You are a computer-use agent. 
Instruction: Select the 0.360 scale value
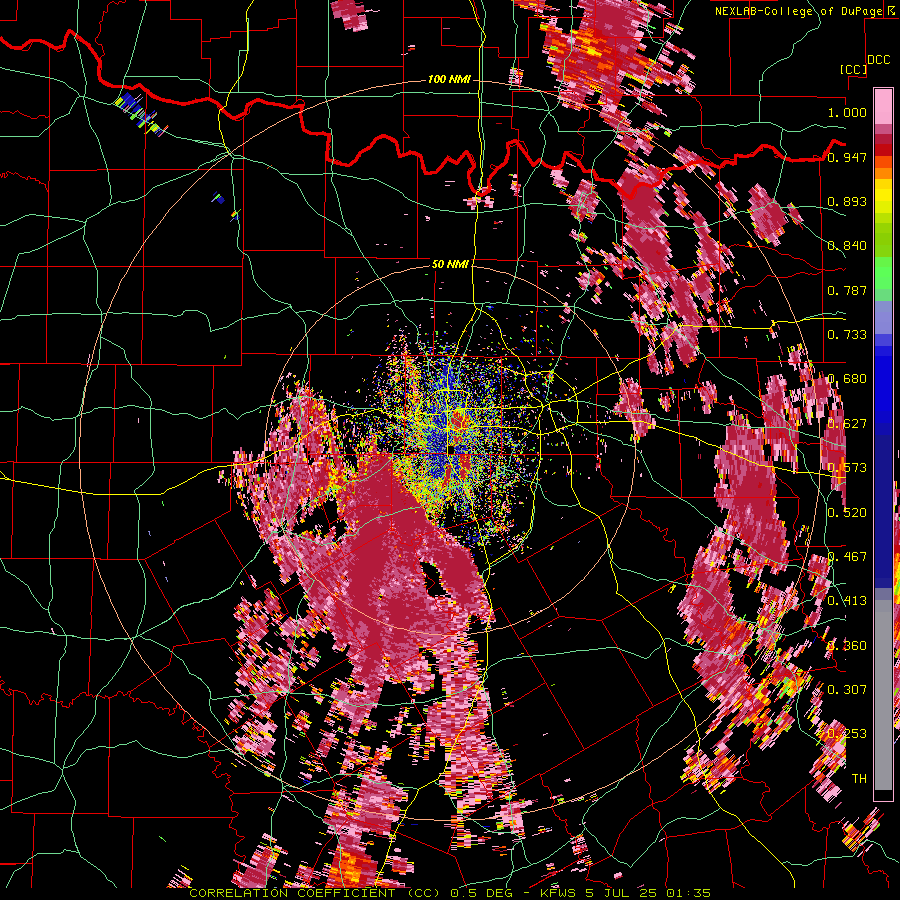pos(847,645)
